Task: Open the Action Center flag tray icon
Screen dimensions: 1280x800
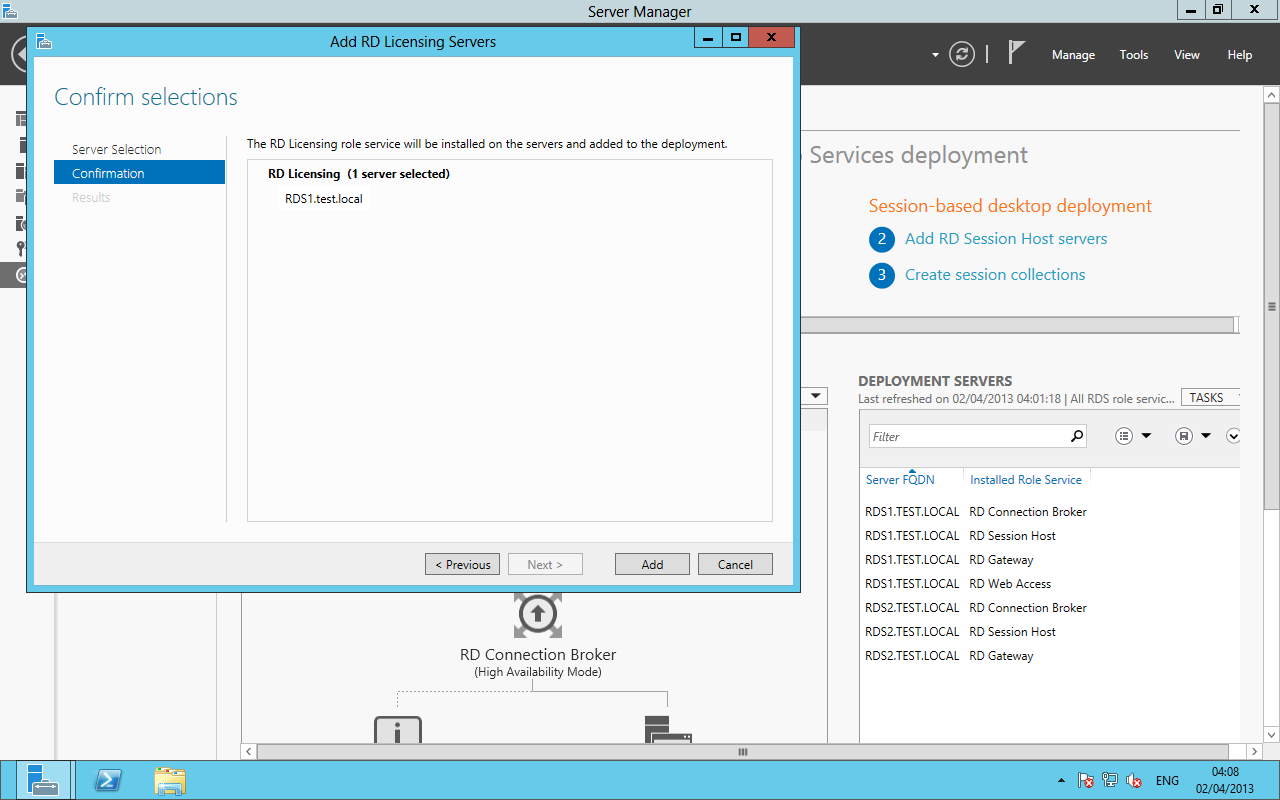Action: (x=1086, y=780)
